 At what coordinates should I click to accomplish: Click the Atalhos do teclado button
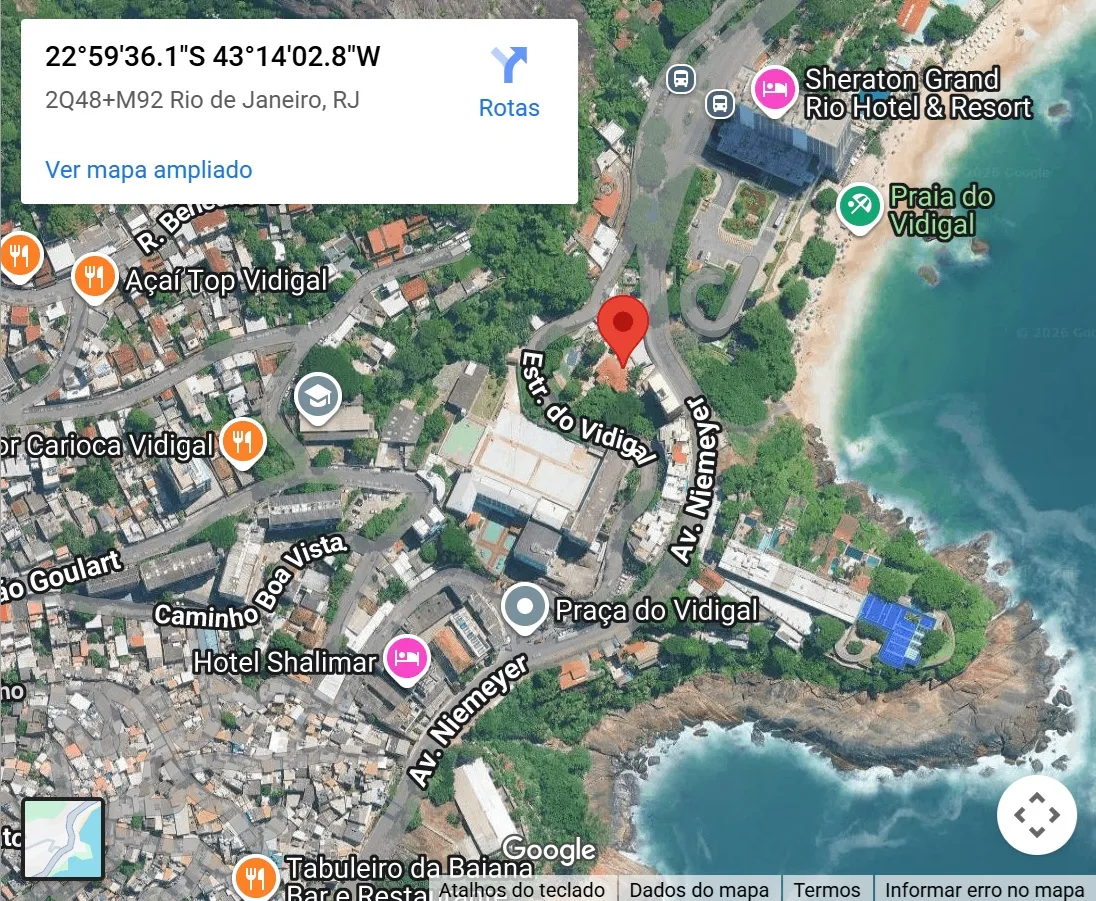tap(521, 890)
